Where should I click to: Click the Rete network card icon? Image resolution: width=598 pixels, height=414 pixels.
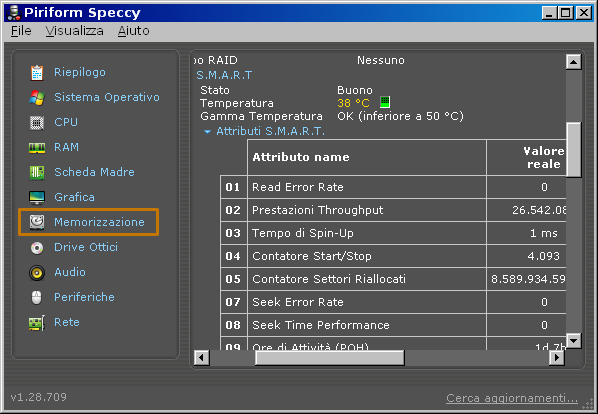[x=37, y=323]
